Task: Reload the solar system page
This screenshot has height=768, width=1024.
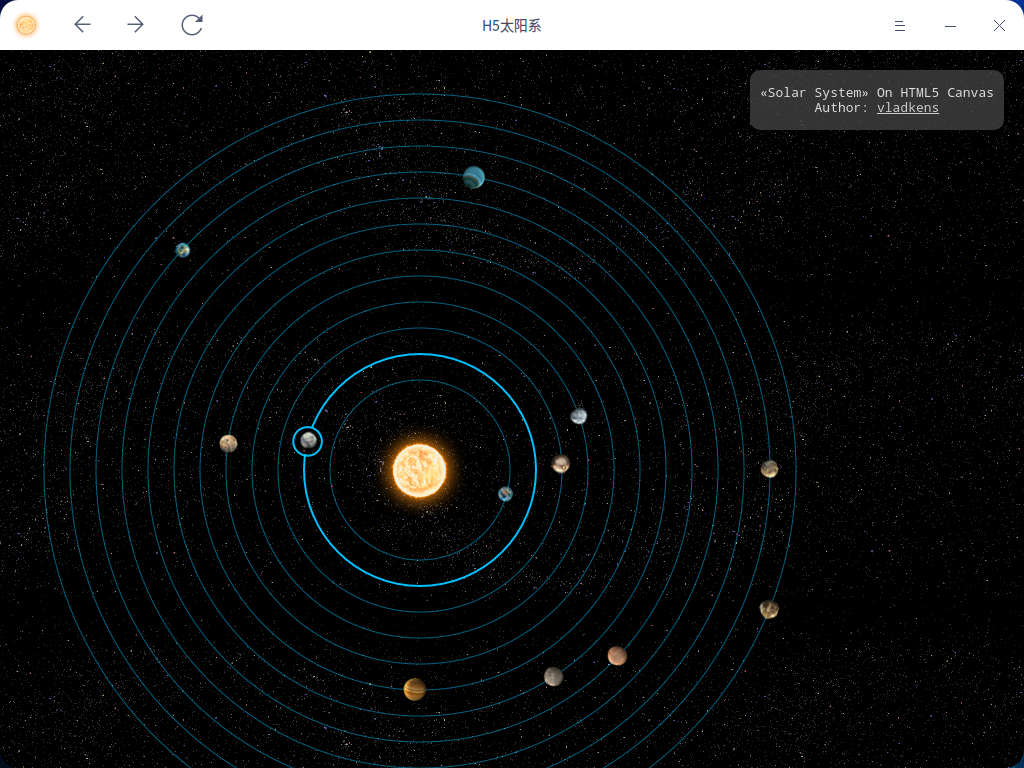Action: (x=192, y=25)
